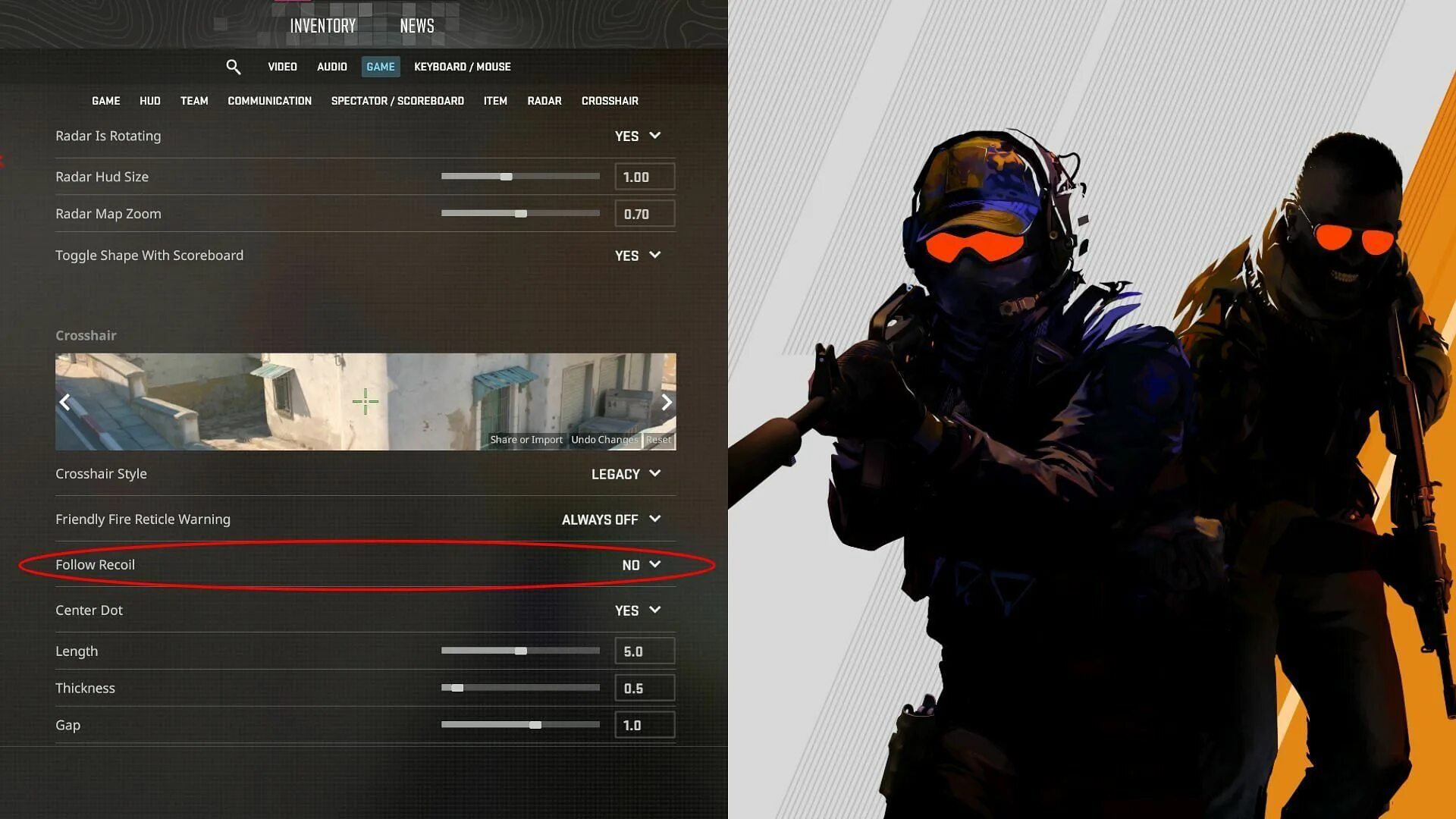Disable Toggle Shape With Scoreboard
This screenshot has height=819, width=1456.
tap(638, 254)
